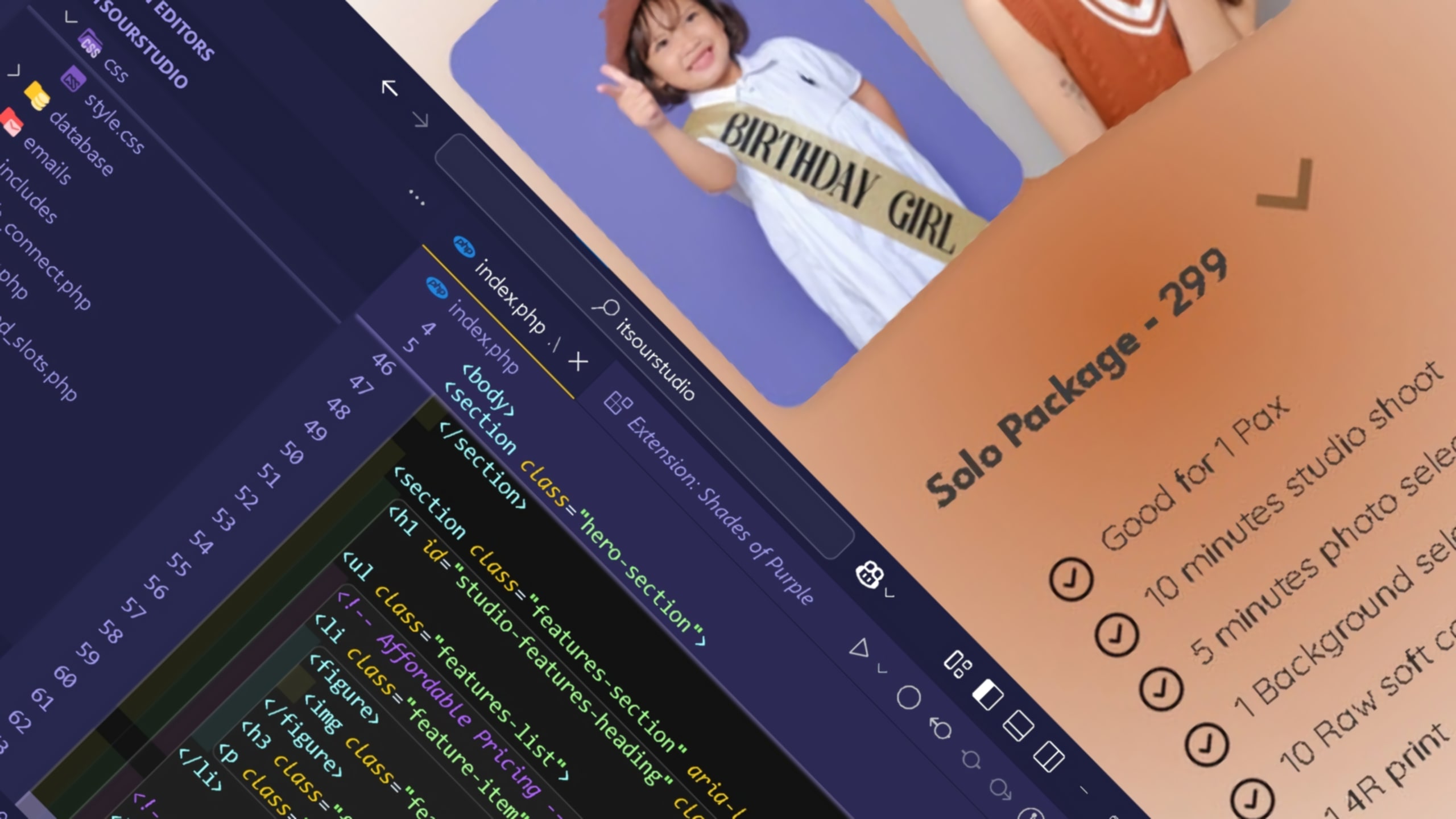The image size is (1456, 819).
Task: Click line number 62 in the gutter
Action: click(20, 722)
